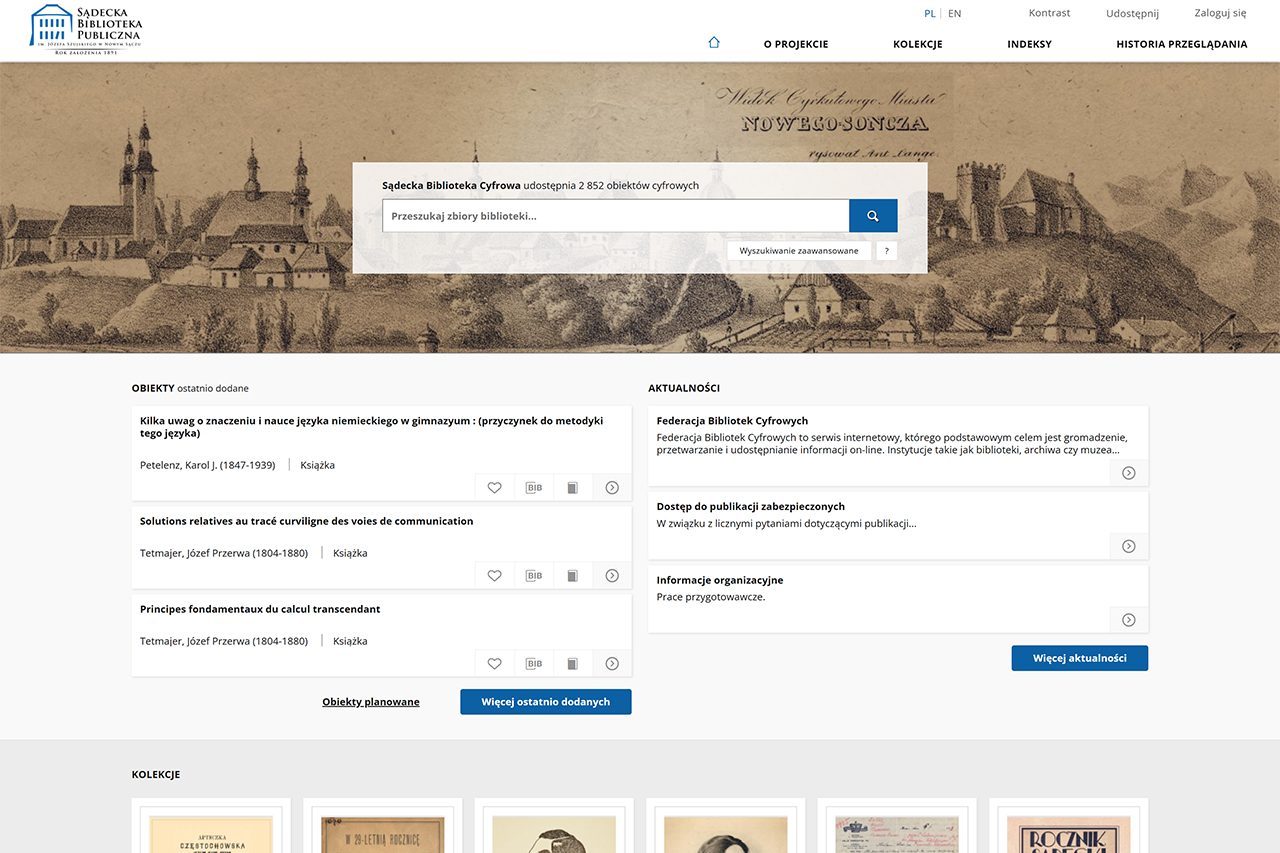Open Historia przeglądania menu item
Image resolution: width=1280 pixels, height=853 pixels.
(x=1181, y=44)
